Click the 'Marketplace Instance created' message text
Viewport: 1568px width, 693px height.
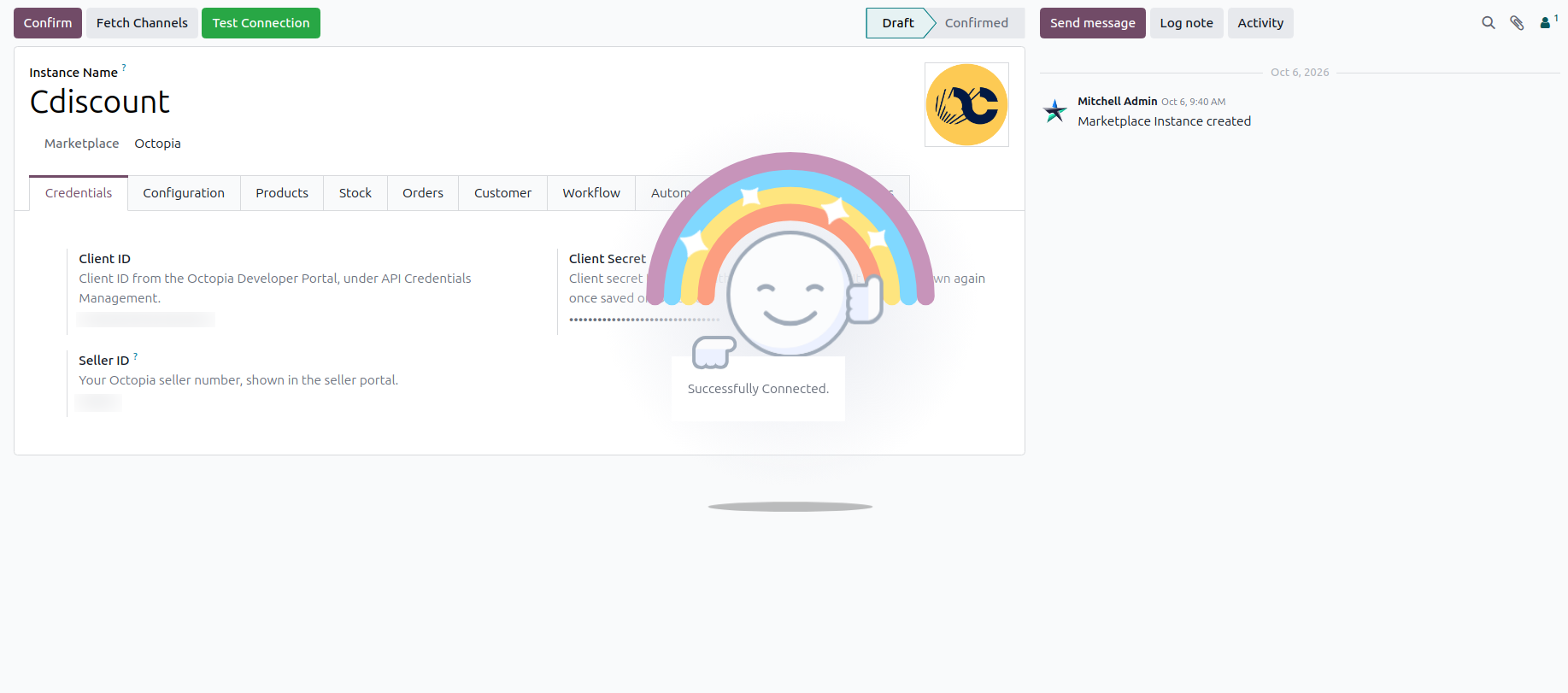point(1164,121)
